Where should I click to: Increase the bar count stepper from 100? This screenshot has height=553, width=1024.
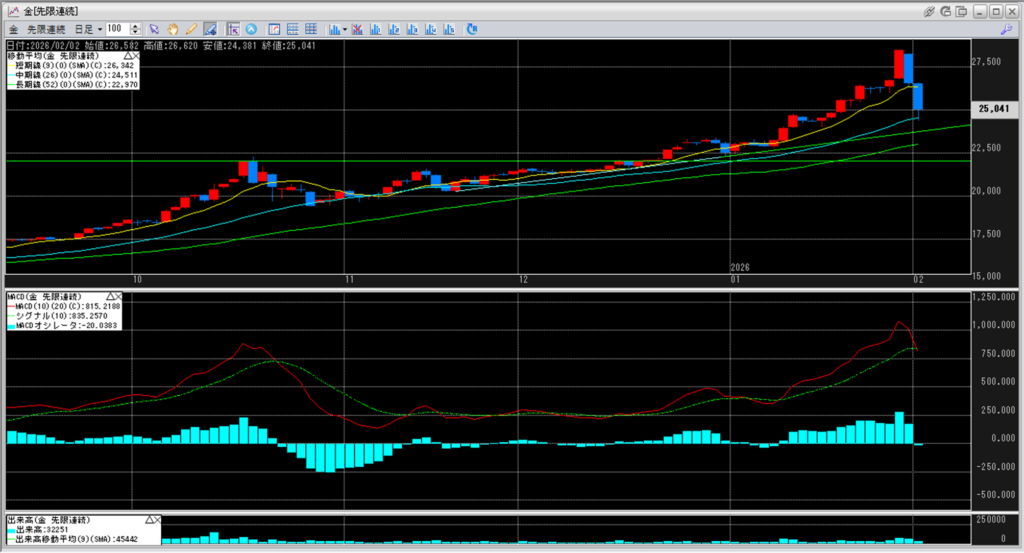pos(137,26)
